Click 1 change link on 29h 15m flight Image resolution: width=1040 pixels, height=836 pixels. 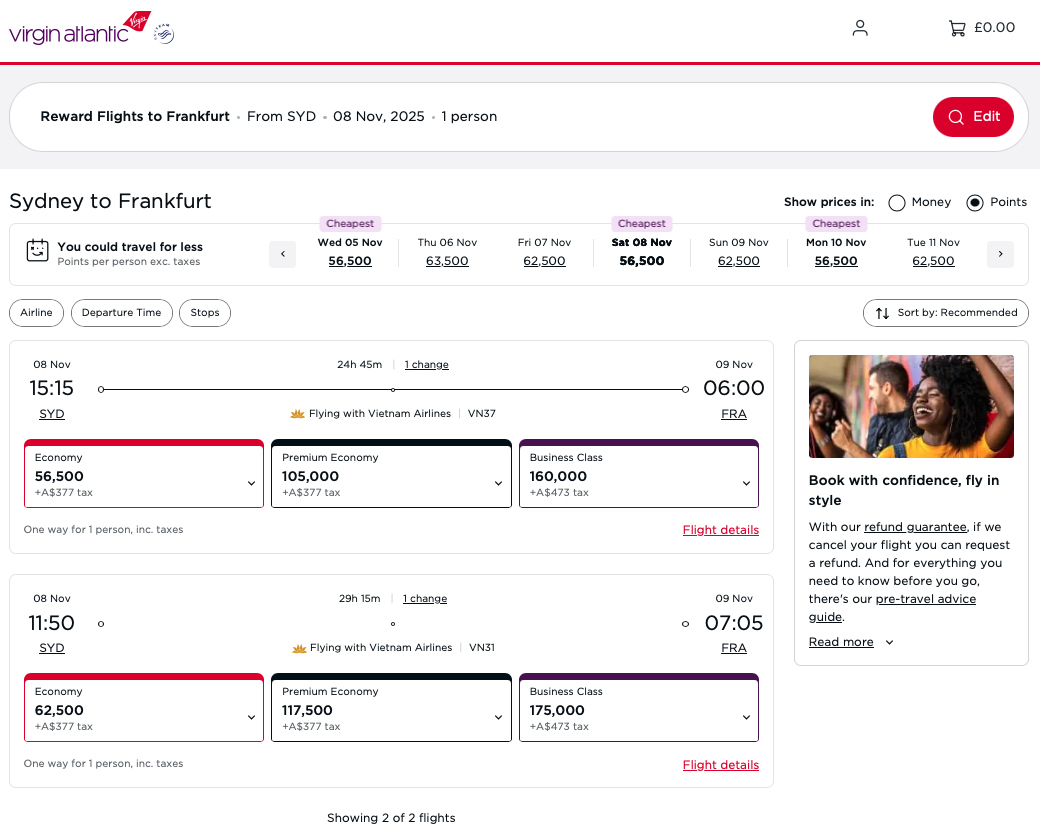tap(424, 598)
